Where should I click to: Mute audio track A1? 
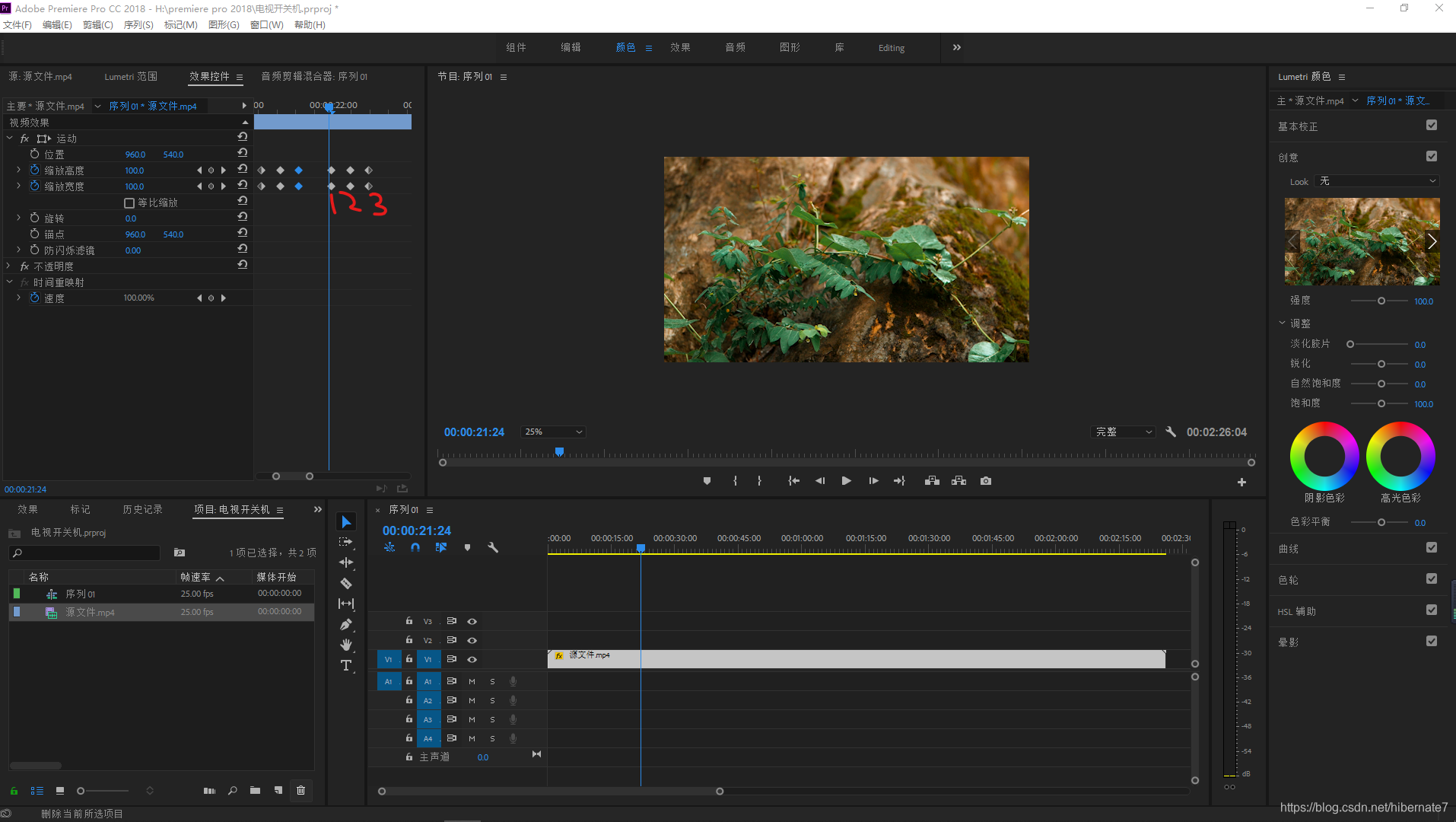point(472,681)
